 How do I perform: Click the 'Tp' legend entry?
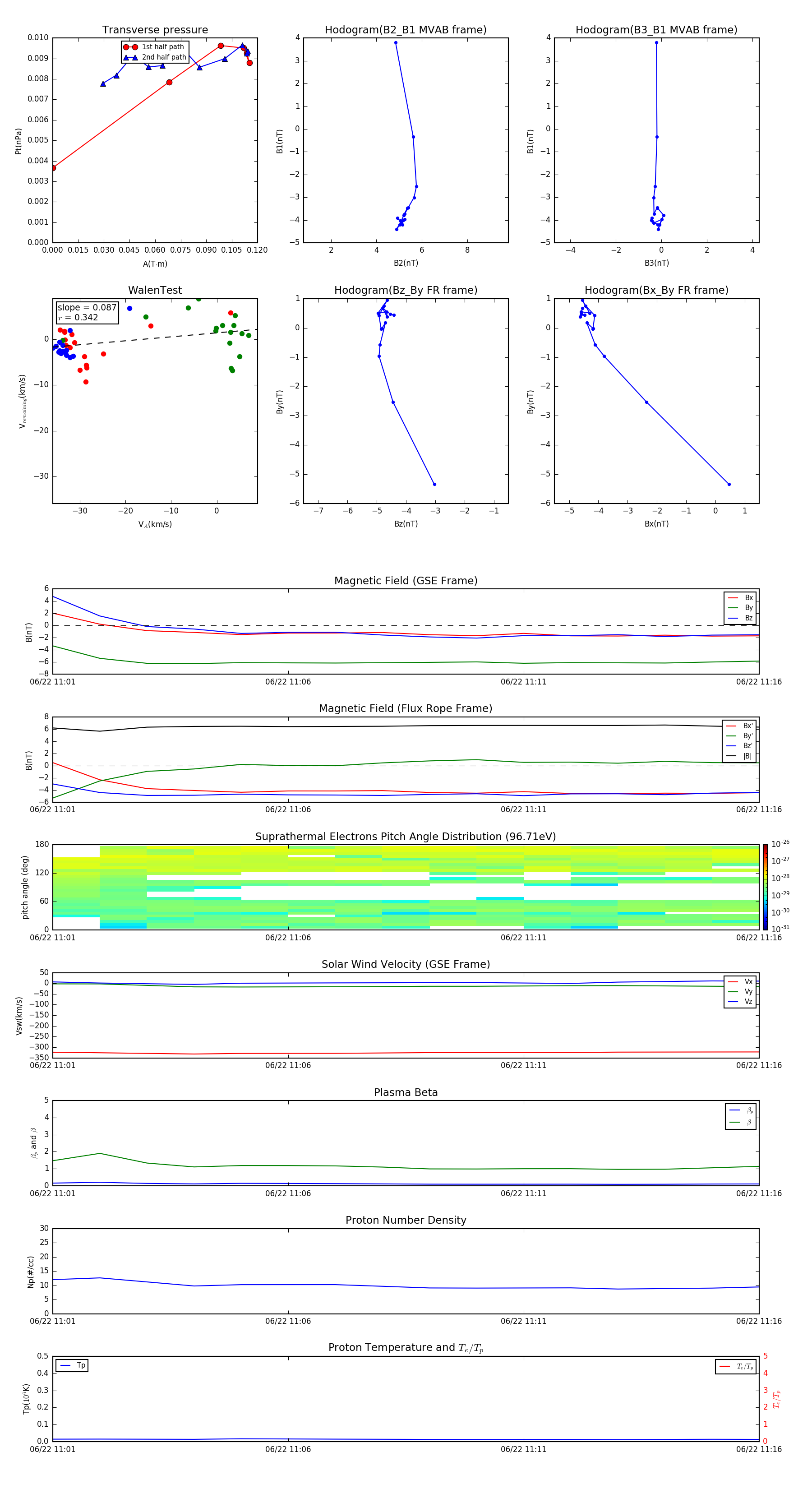[x=72, y=1366]
